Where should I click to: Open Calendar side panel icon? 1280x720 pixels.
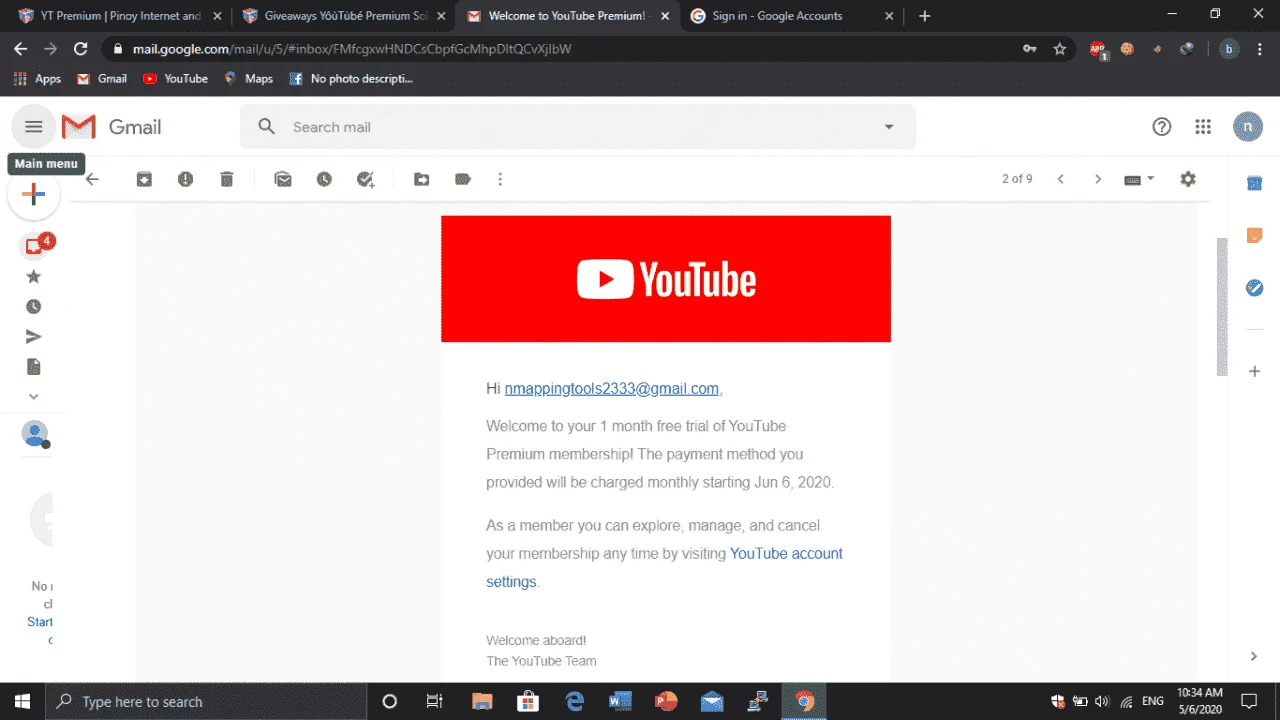click(1254, 183)
